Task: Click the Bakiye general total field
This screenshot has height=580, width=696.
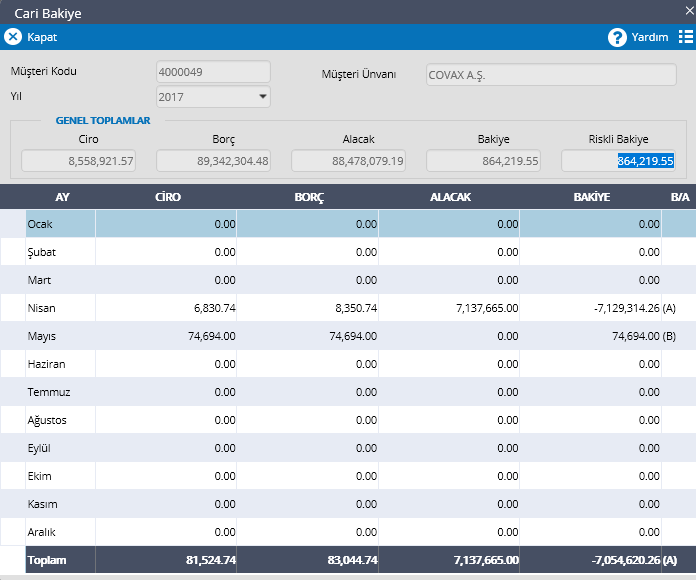Action: pos(483,161)
